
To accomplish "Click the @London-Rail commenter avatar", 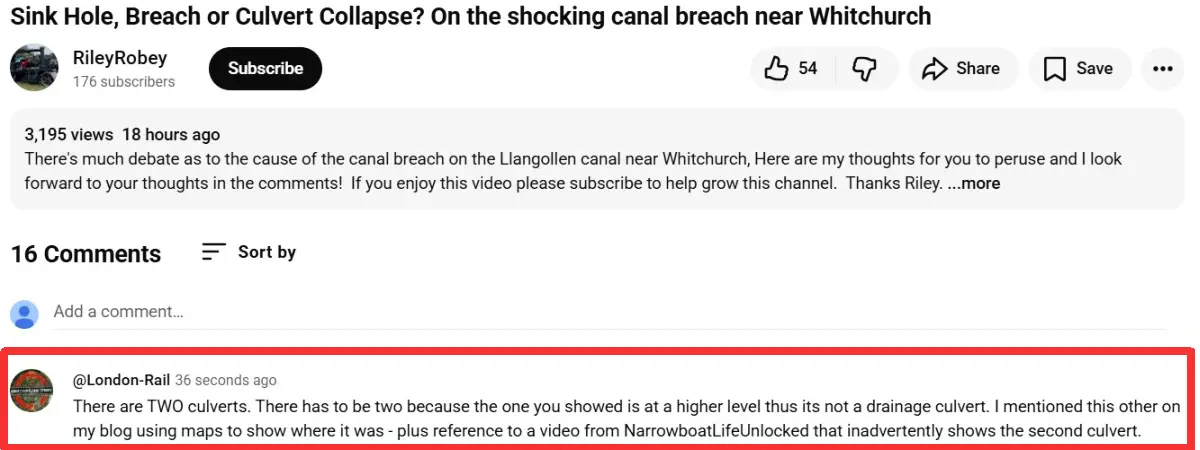I will (x=32, y=390).
